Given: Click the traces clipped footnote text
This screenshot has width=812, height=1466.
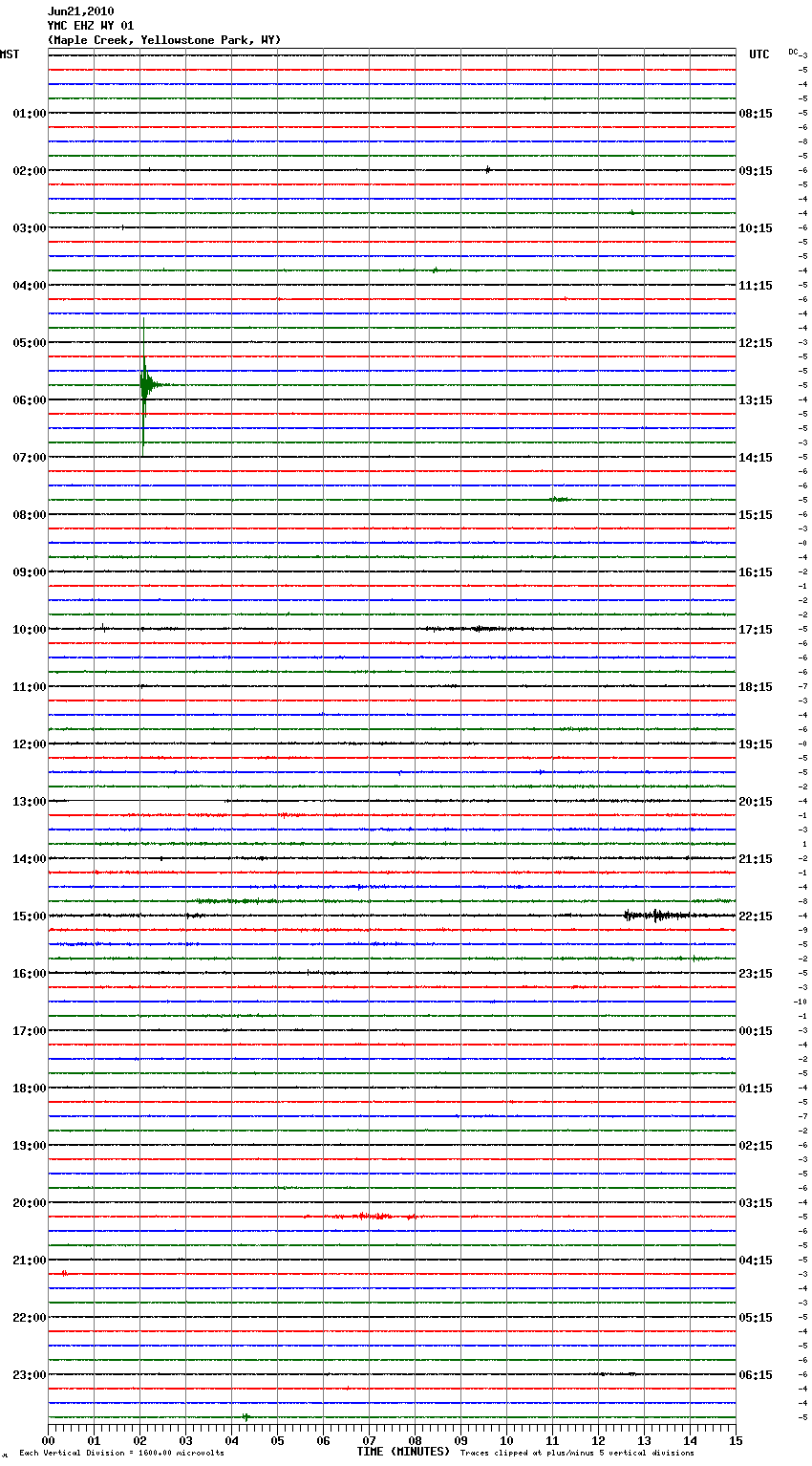Looking at the screenshot, I should point(577,1454).
